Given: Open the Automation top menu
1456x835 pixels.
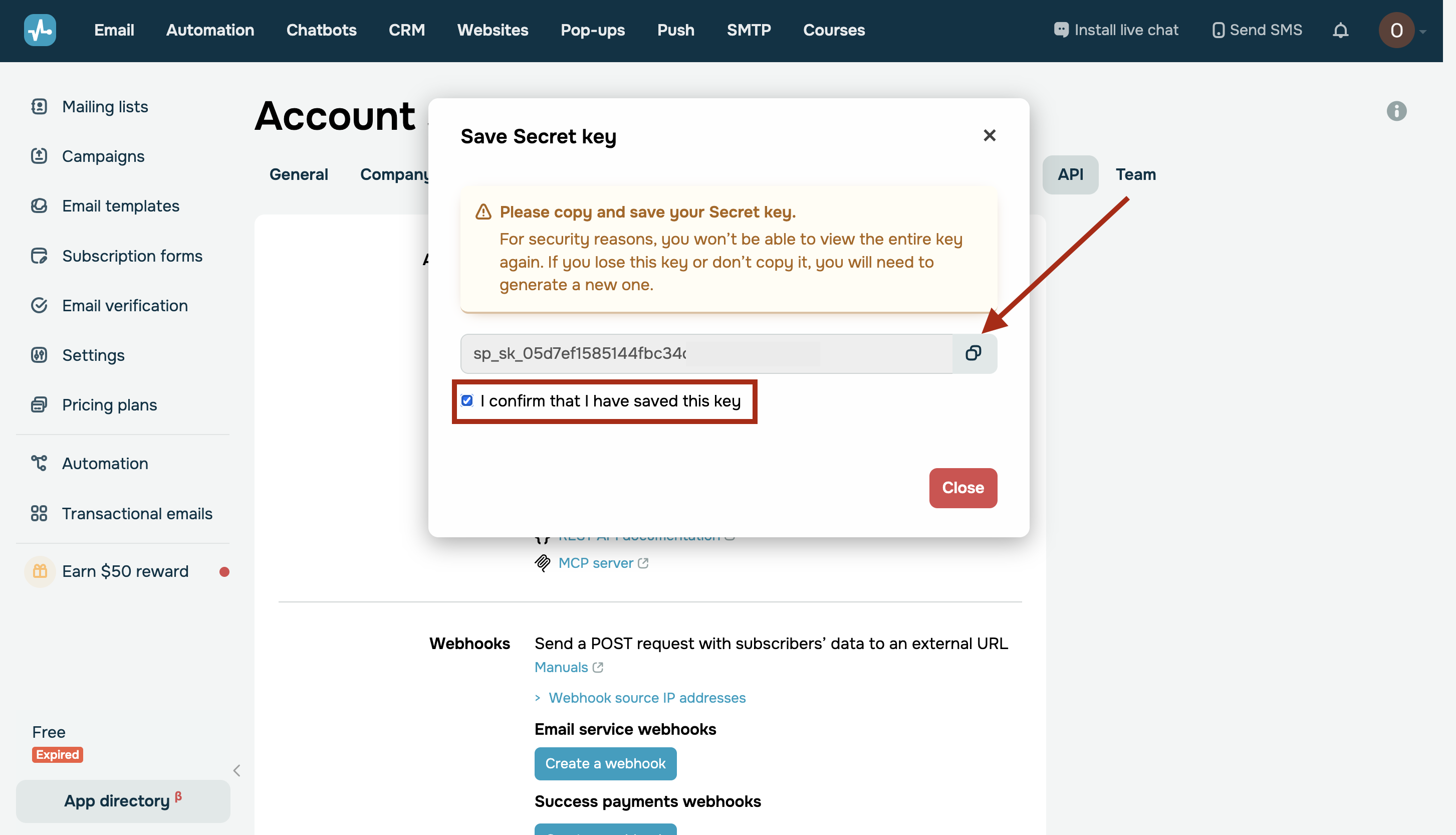Looking at the screenshot, I should coord(210,30).
